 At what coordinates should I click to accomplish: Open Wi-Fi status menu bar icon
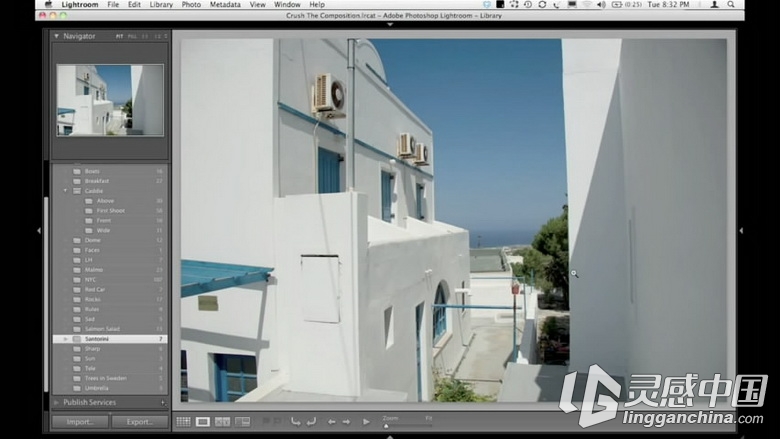tap(587, 4)
